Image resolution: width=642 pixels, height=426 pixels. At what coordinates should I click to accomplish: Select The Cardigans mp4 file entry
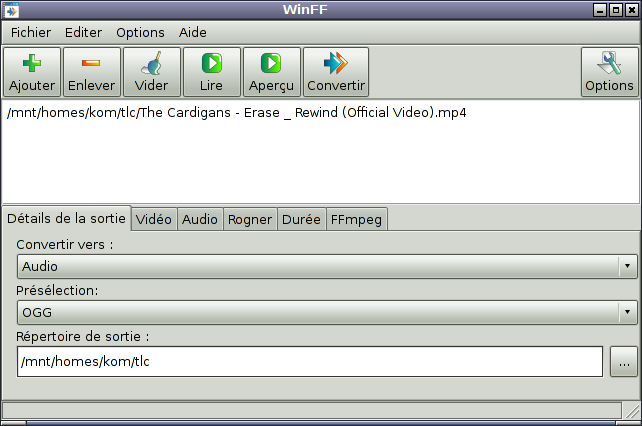pos(237,113)
